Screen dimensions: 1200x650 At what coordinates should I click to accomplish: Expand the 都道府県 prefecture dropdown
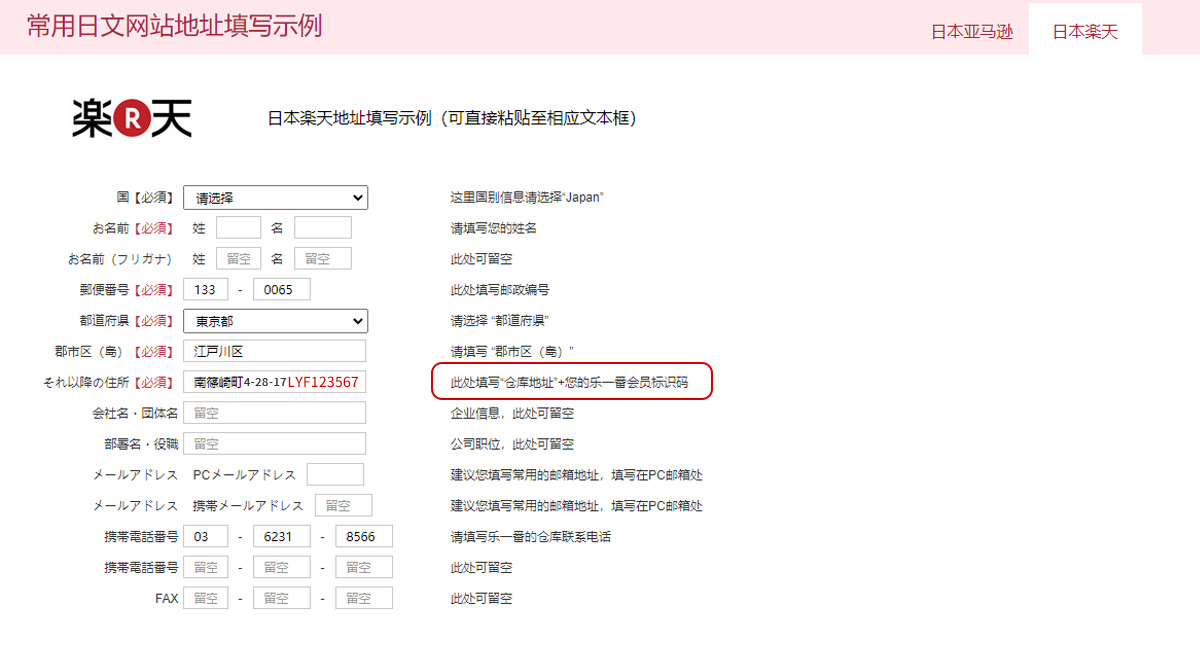pos(275,321)
